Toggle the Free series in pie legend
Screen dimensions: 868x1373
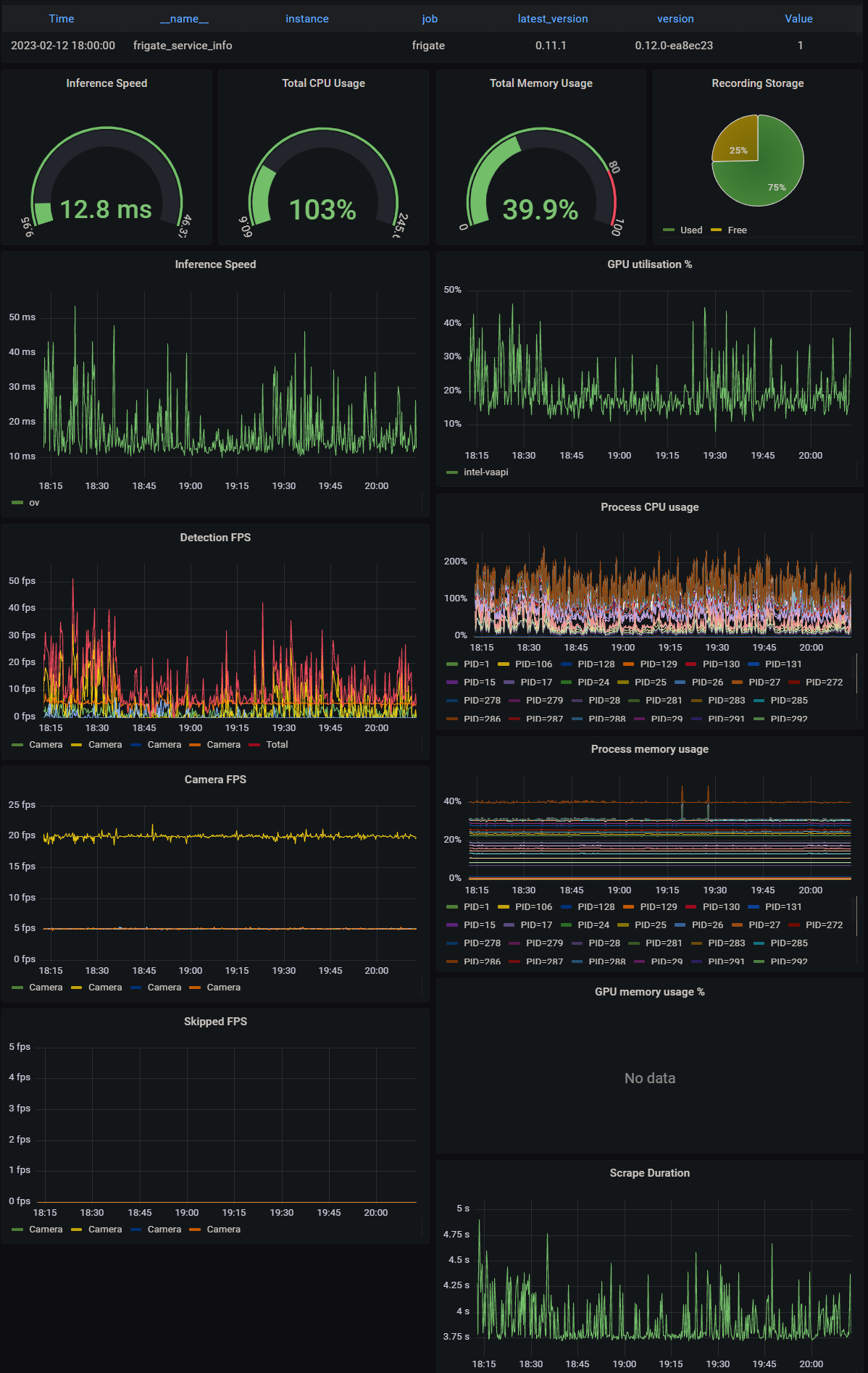pyautogui.click(x=737, y=230)
